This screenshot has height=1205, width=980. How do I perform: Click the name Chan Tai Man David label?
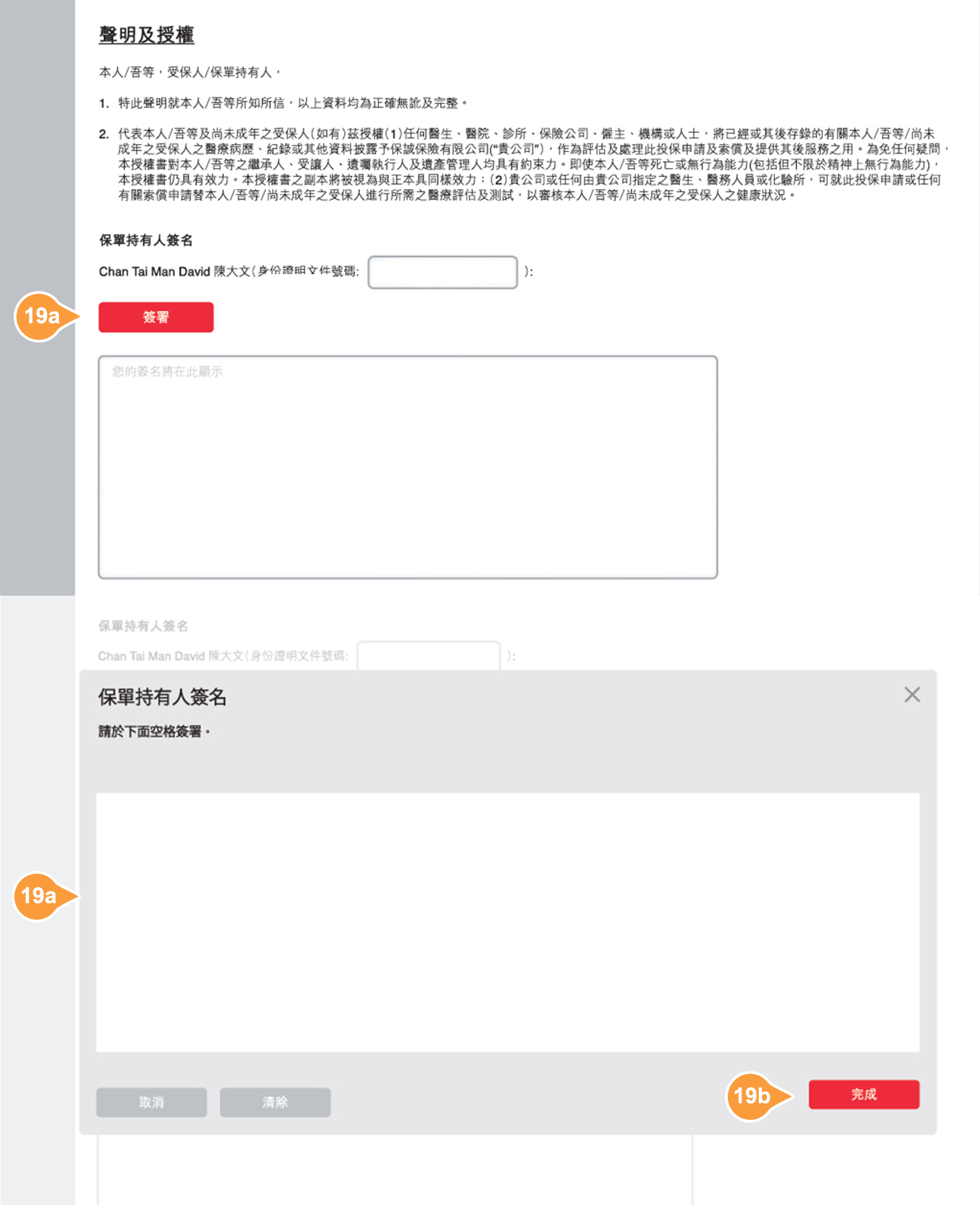pos(154,271)
